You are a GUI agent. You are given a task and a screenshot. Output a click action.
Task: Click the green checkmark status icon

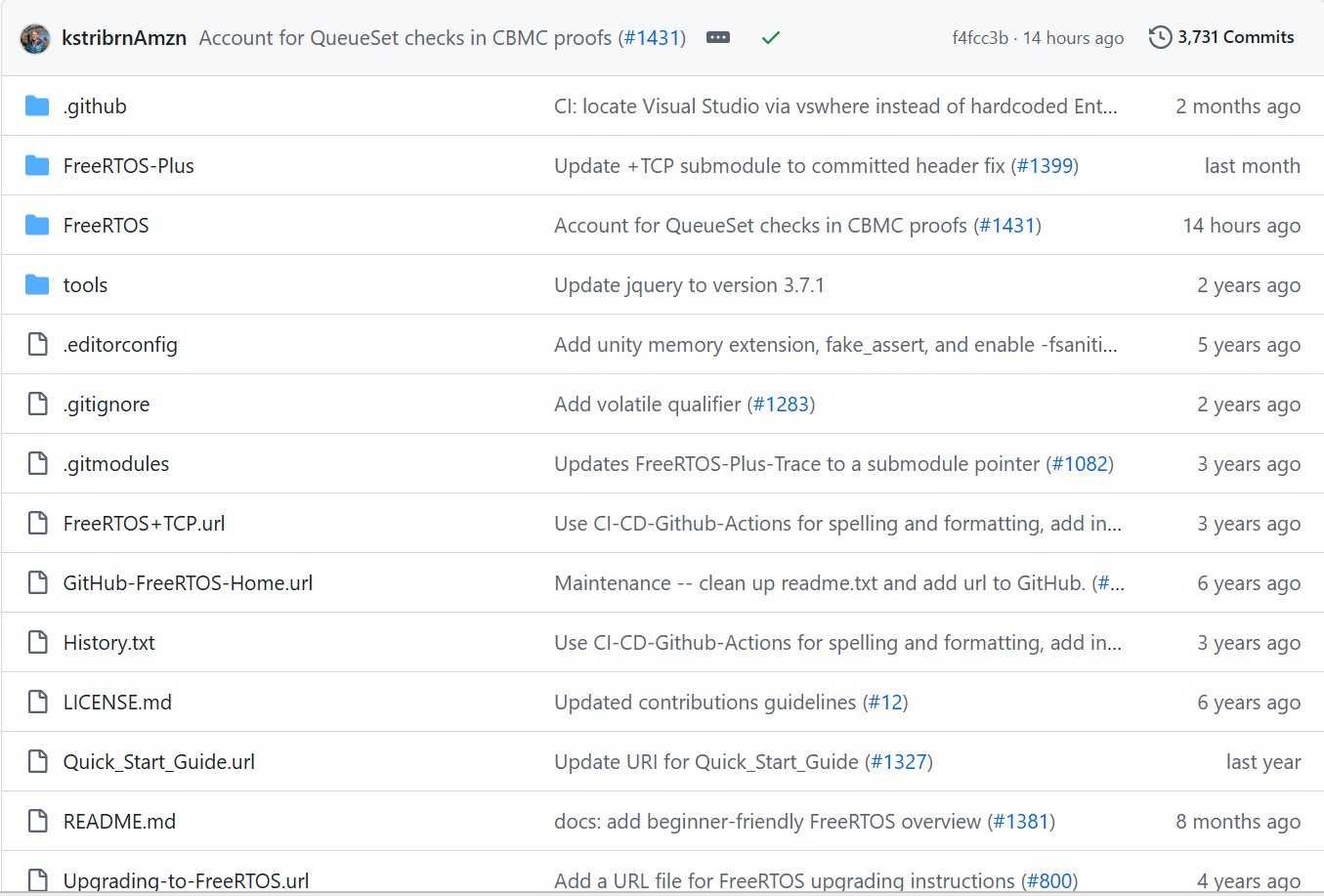tap(771, 37)
